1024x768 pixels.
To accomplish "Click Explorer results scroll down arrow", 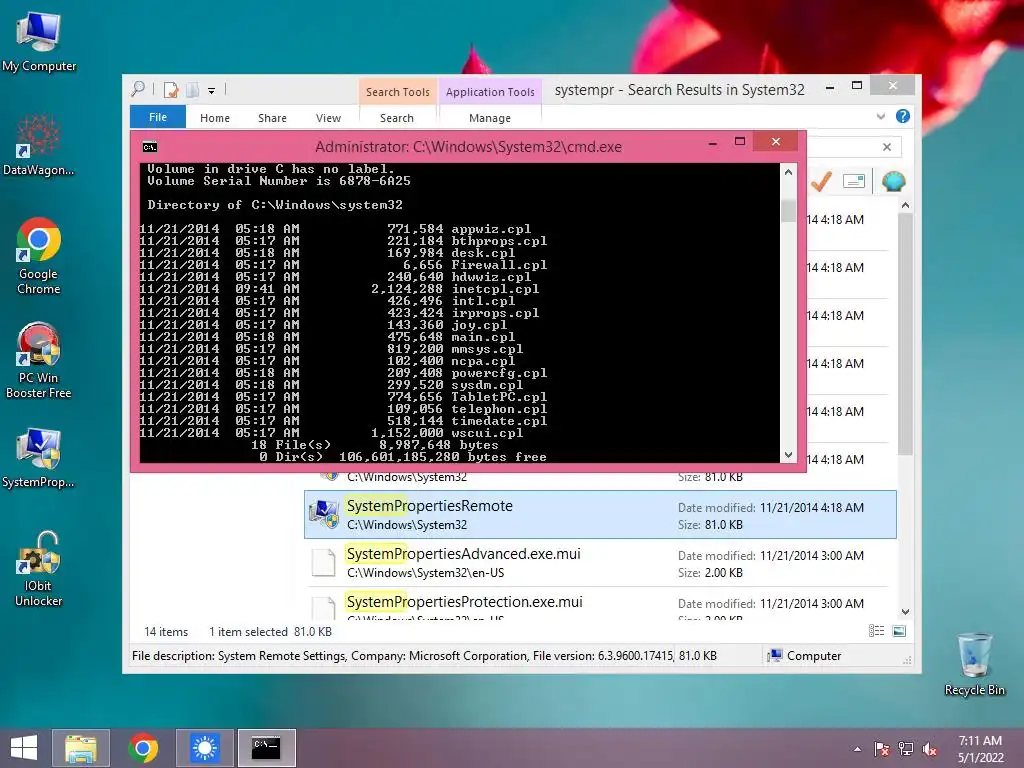I will coord(905,612).
